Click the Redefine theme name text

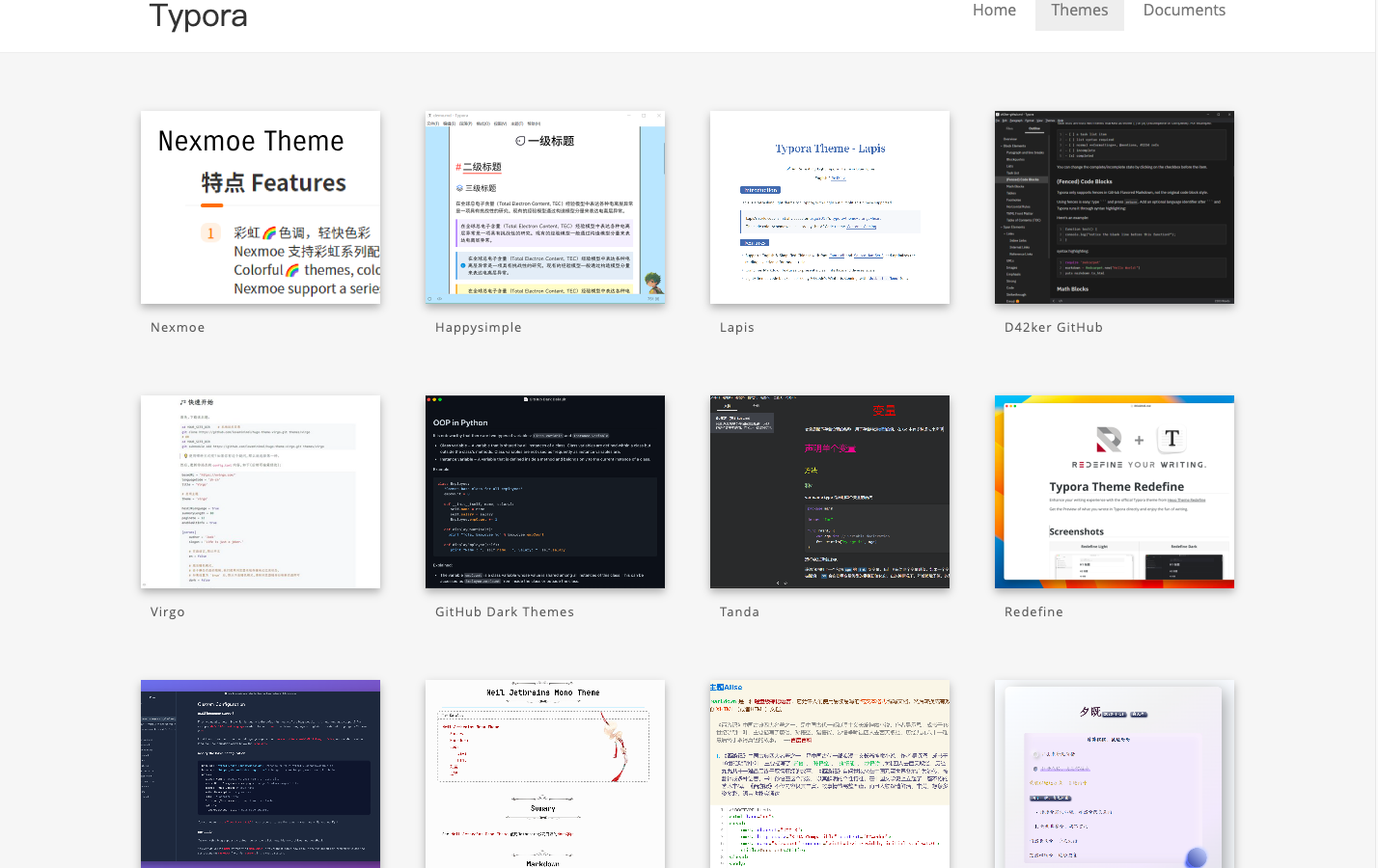1033,612
